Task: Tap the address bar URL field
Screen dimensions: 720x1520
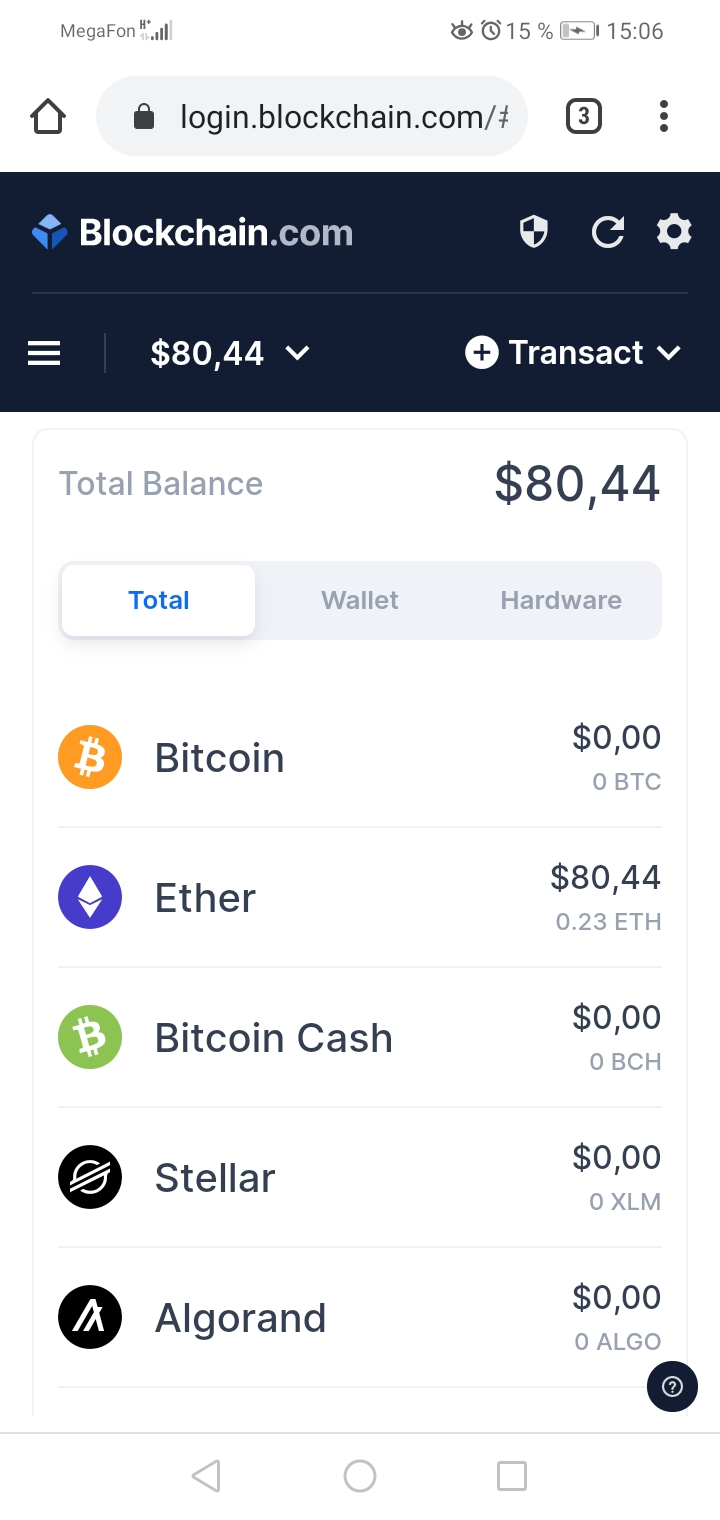Action: (330, 117)
